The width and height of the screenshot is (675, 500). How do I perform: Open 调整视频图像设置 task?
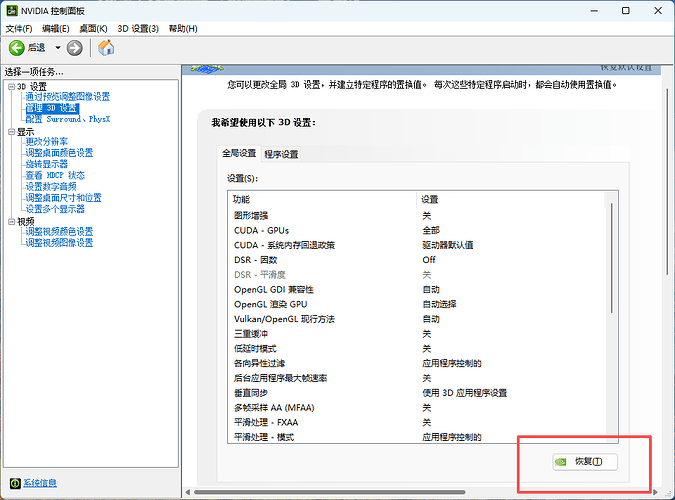(59, 242)
